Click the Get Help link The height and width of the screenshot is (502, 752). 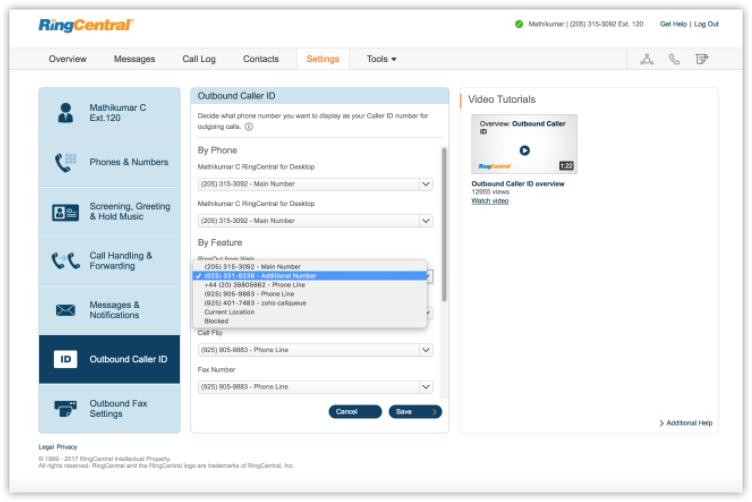(673, 24)
